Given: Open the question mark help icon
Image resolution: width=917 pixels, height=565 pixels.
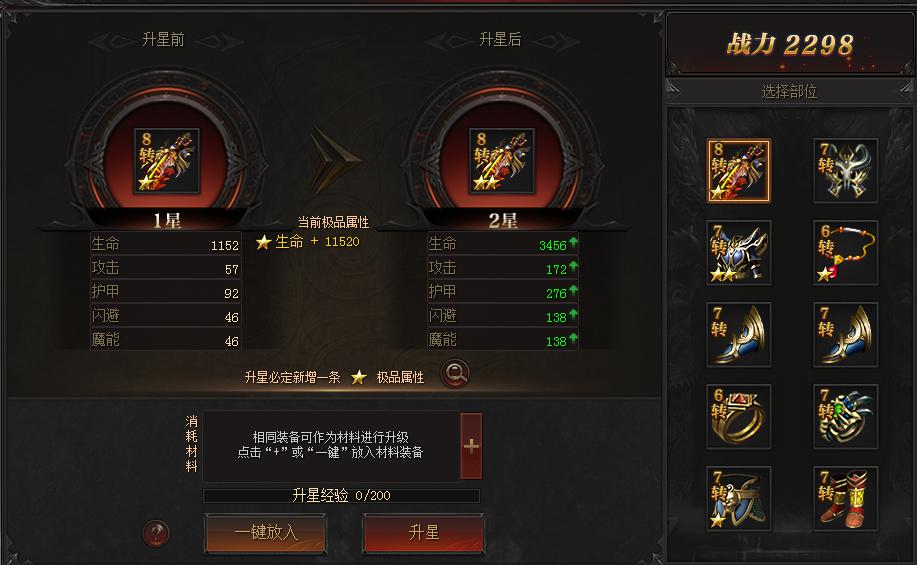Looking at the screenshot, I should coord(156,533).
